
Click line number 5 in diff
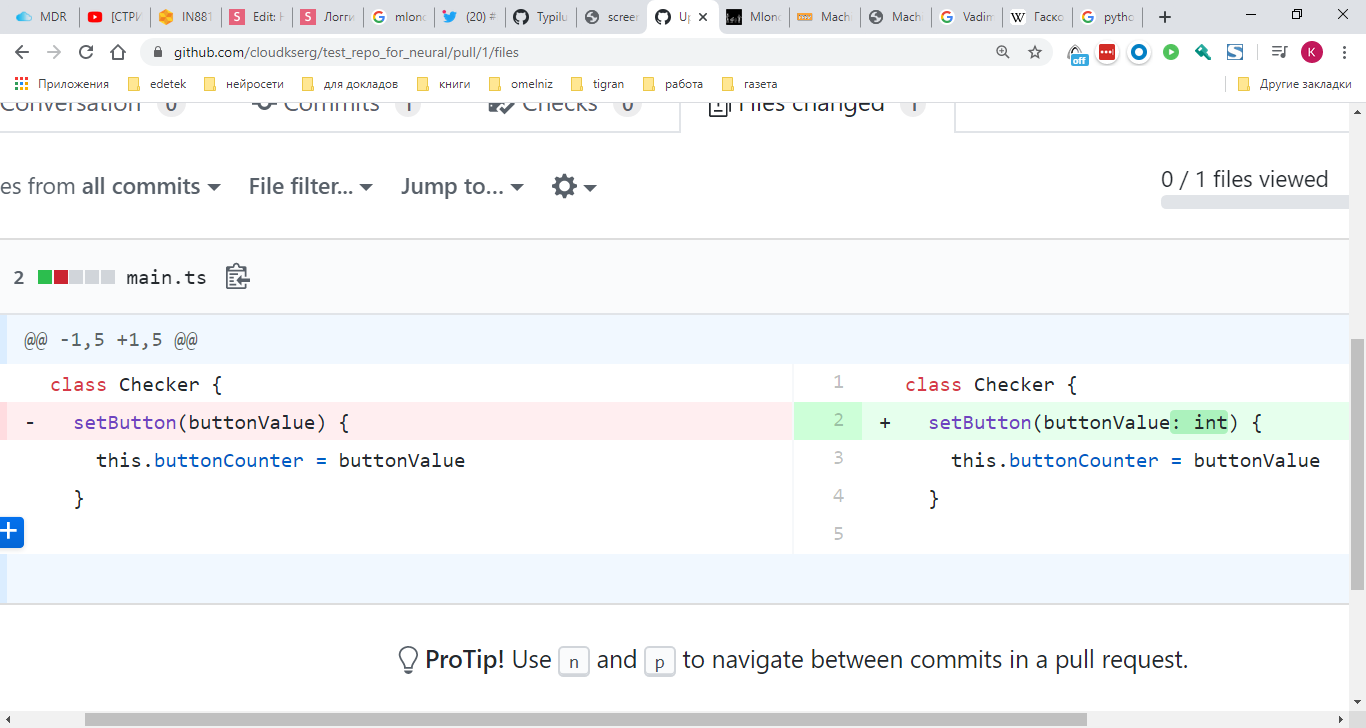coord(838,534)
